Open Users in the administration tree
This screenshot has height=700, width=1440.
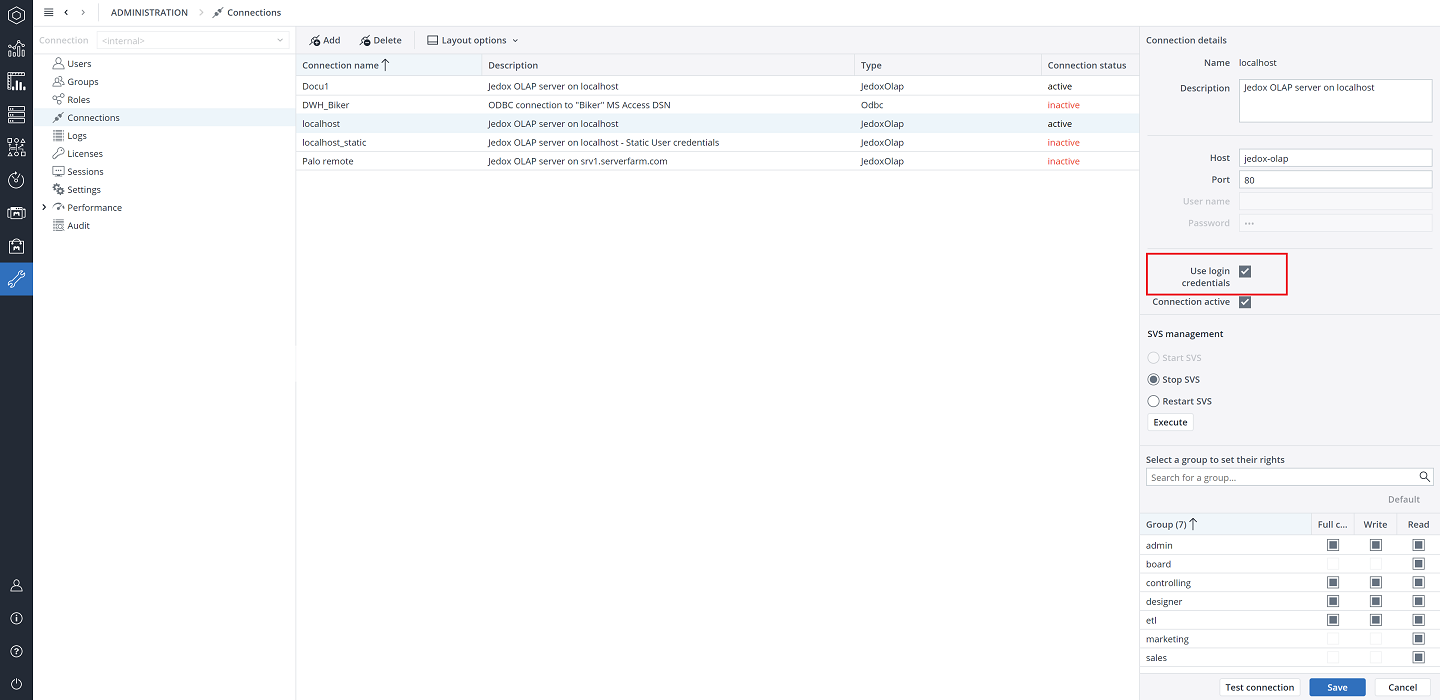click(x=79, y=64)
